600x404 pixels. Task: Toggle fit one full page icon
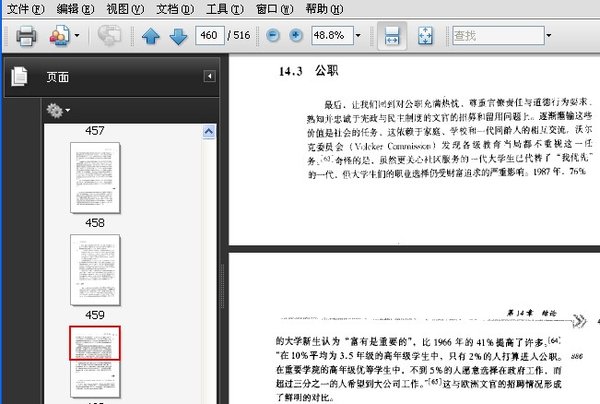425,36
